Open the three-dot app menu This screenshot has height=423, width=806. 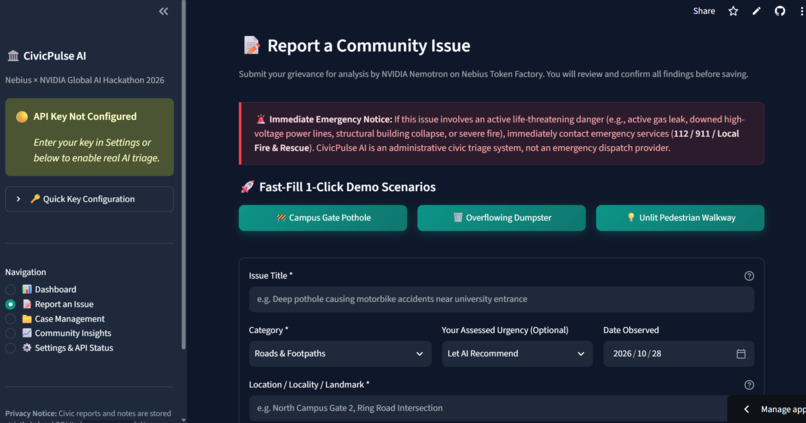click(801, 11)
